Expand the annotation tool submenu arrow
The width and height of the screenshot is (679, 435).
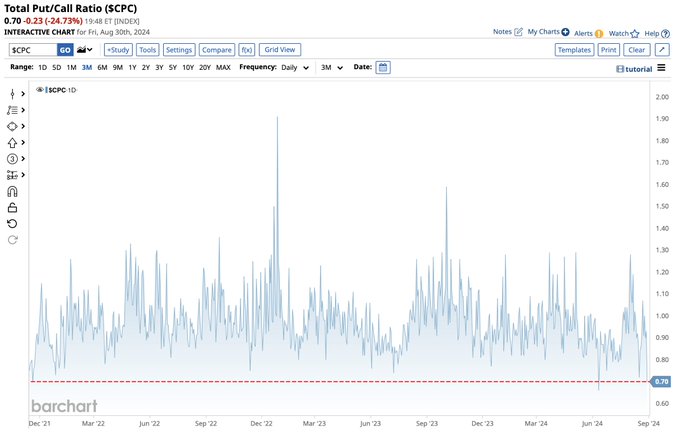pyautogui.click(x=23, y=110)
